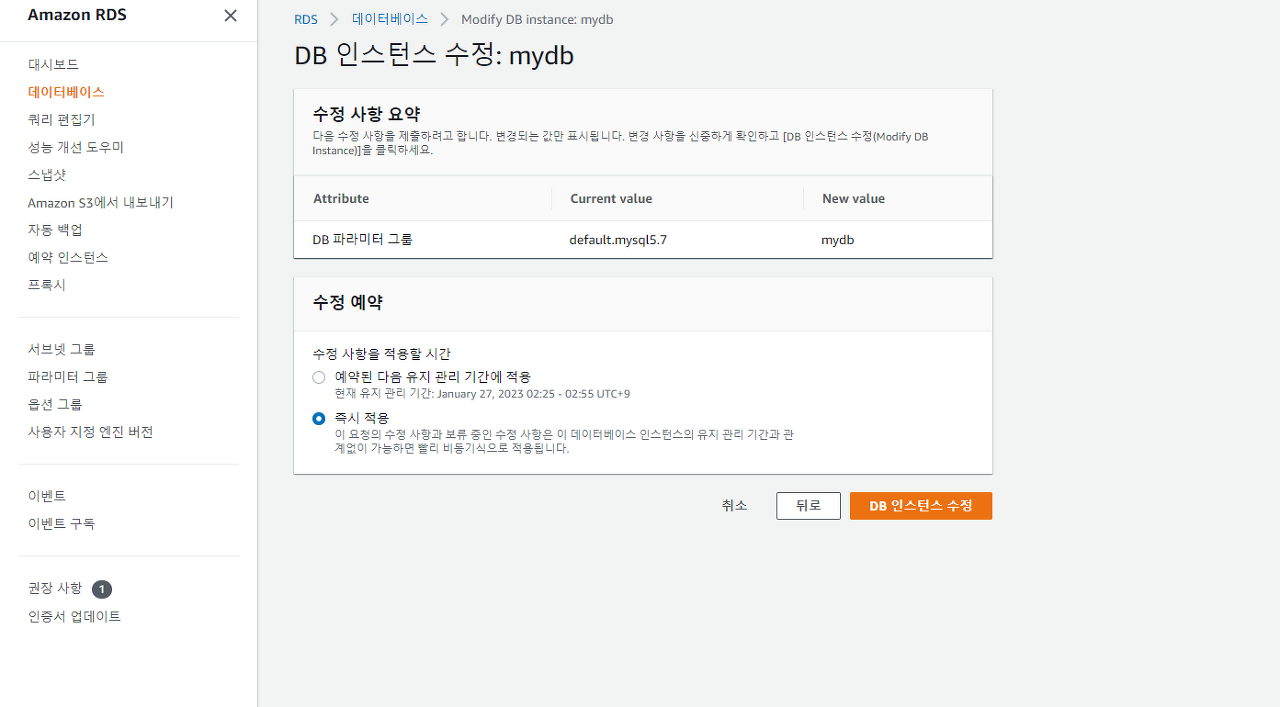
Task: Click the mydb new value cell
Action: 838,240
